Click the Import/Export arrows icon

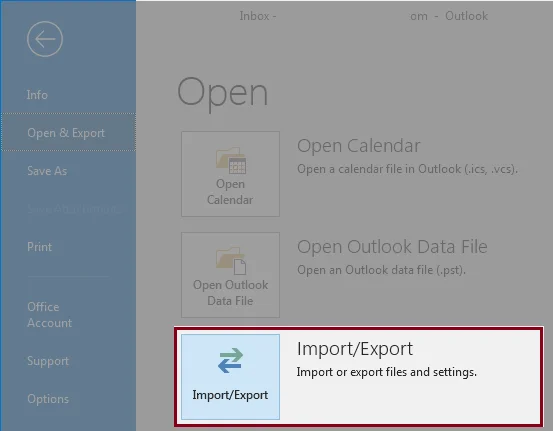[230, 360]
